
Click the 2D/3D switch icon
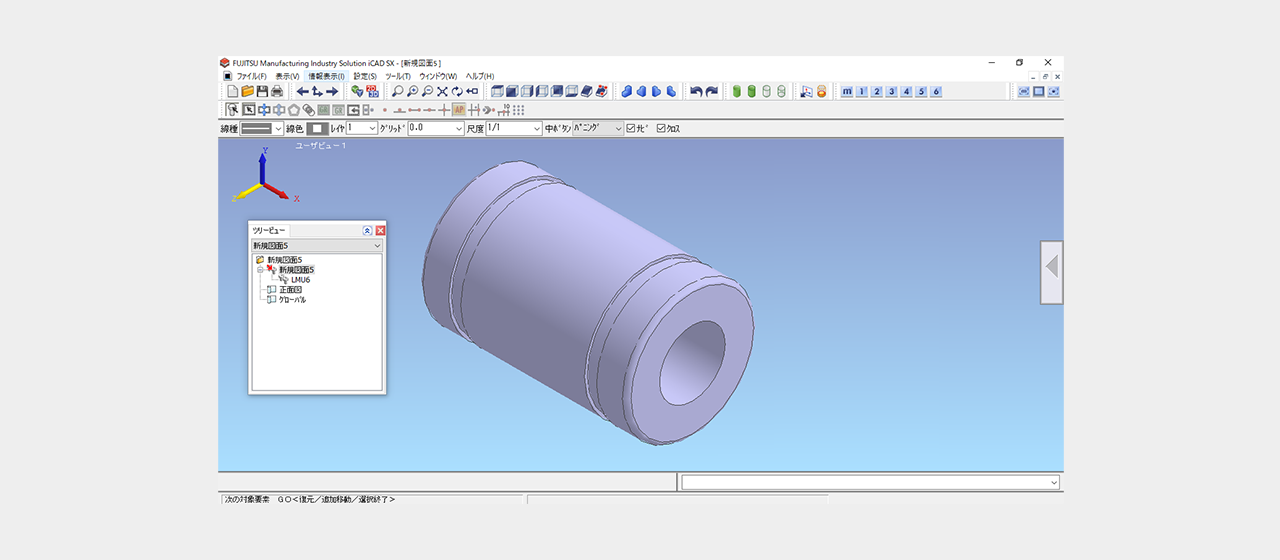click(x=372, y=92)
